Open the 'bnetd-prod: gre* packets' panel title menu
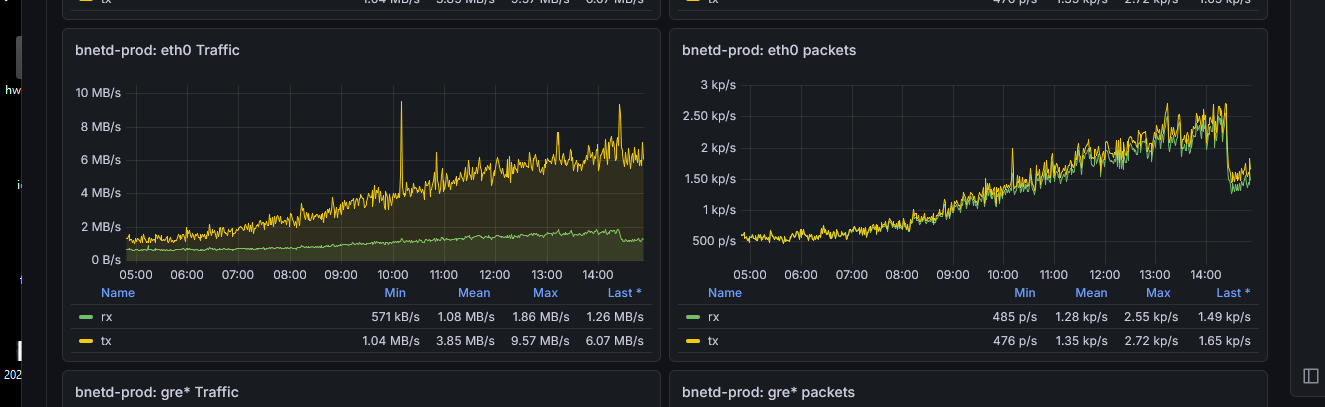The image size is (1325, 407). click(768, 391)
